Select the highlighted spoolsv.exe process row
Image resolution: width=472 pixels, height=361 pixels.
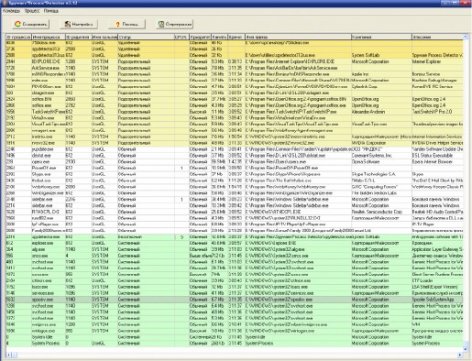(234, 299)
